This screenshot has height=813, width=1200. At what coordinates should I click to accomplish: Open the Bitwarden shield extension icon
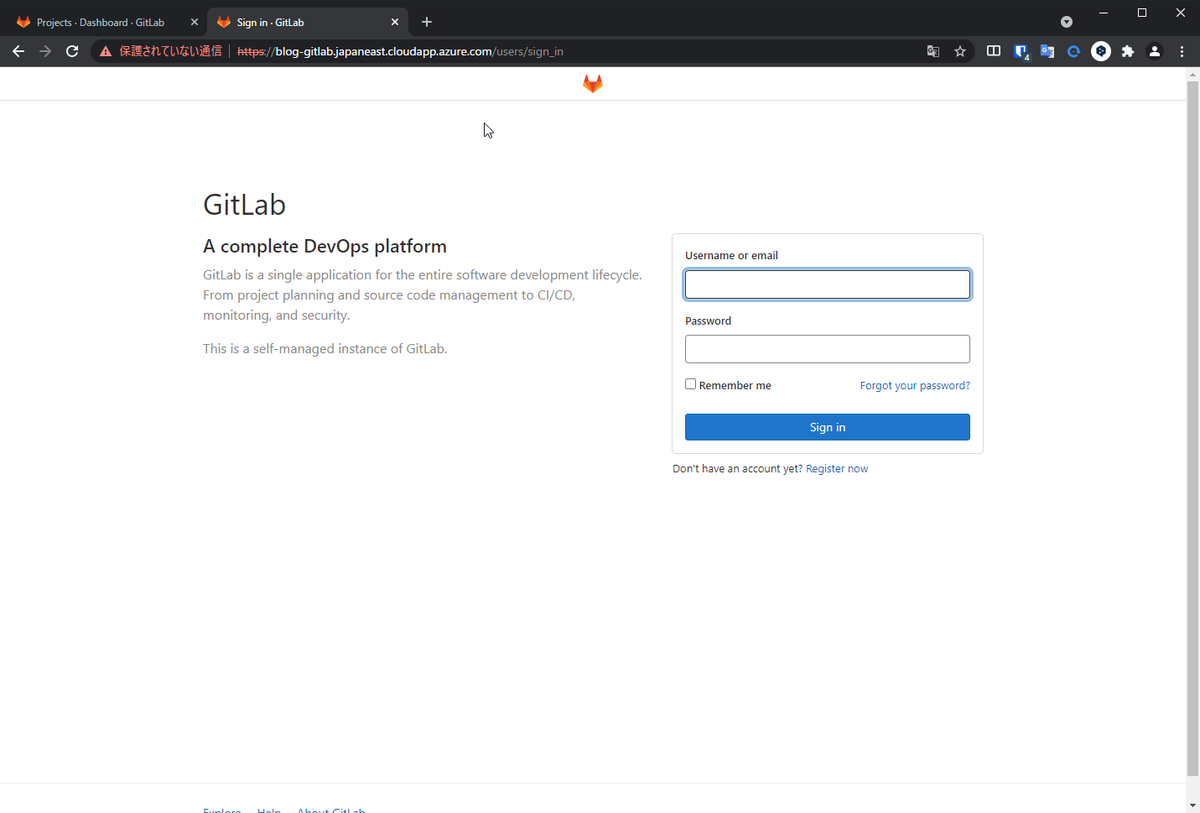pos(1021,51)
